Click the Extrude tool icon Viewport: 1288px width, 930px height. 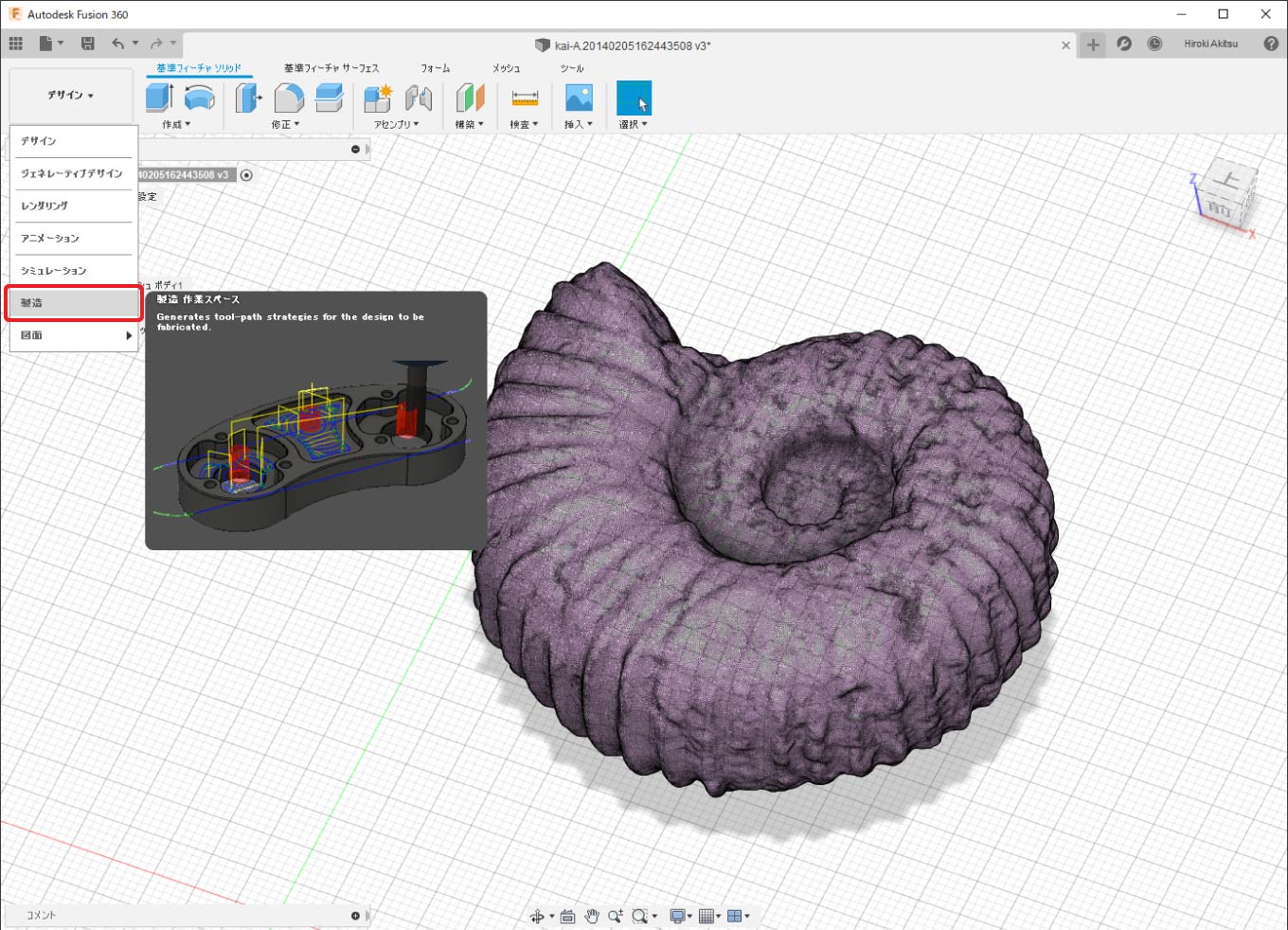click(x=159, y=98)
